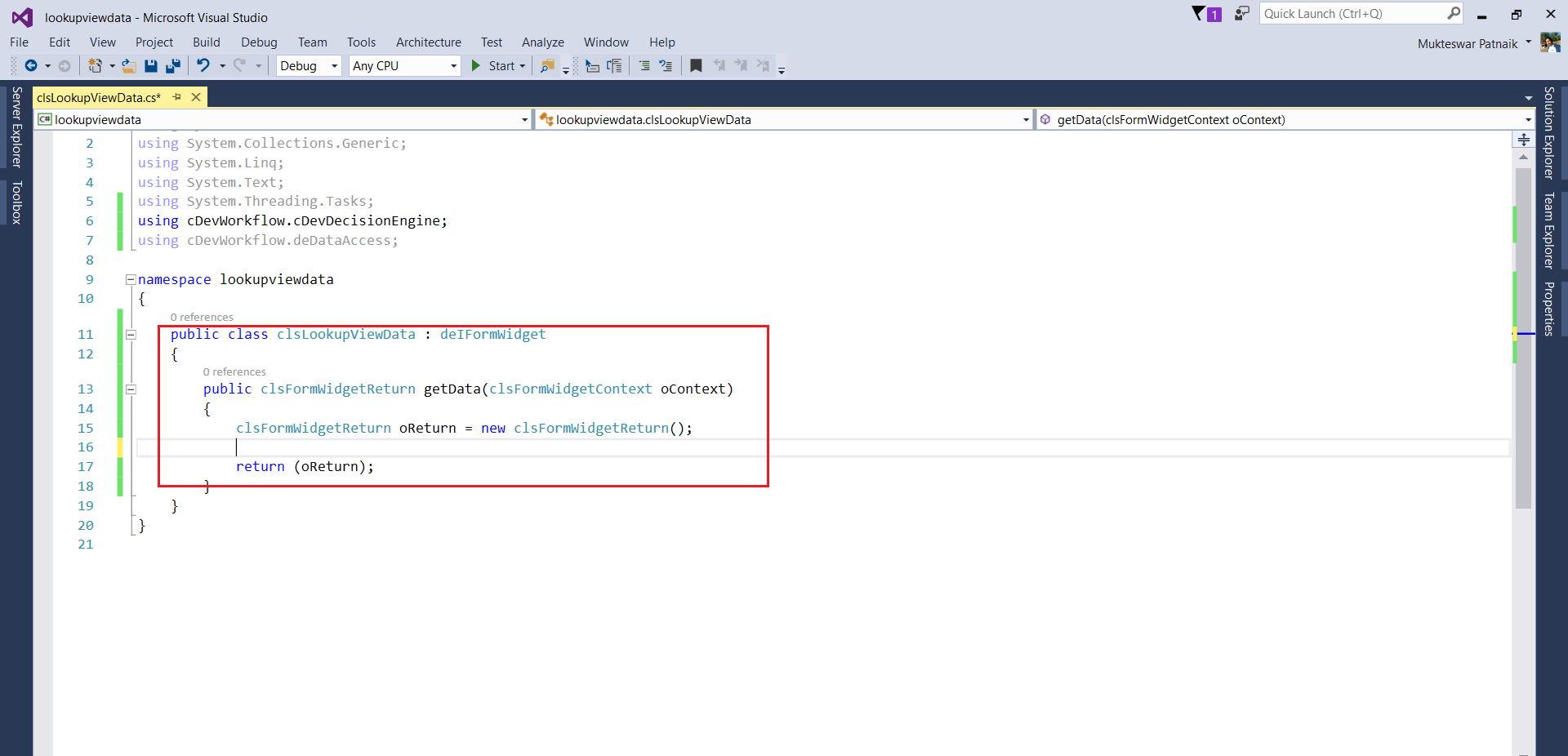Collapse the lookupviewdata namespace region

click(131, 279)
